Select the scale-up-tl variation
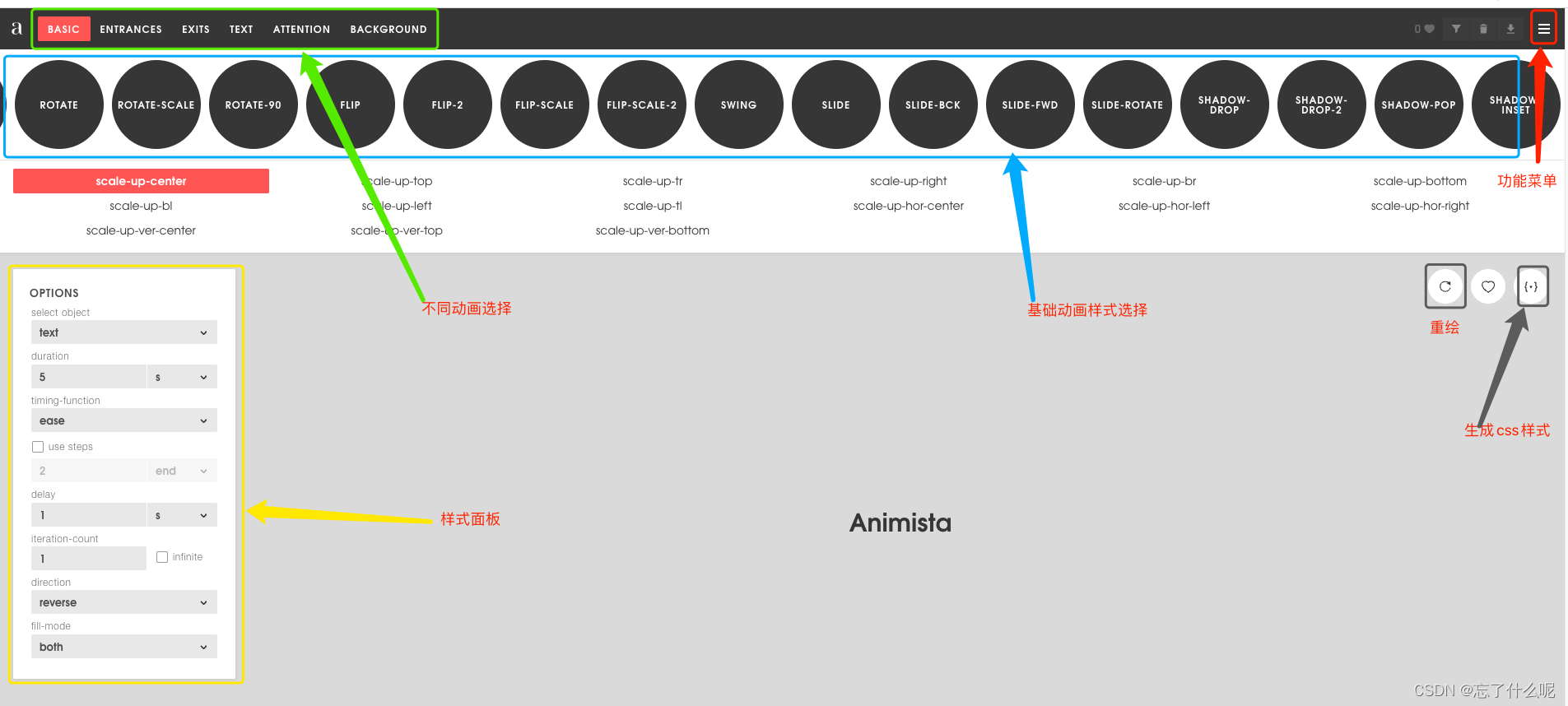The image size is (1568, 706). click(653, 206)
